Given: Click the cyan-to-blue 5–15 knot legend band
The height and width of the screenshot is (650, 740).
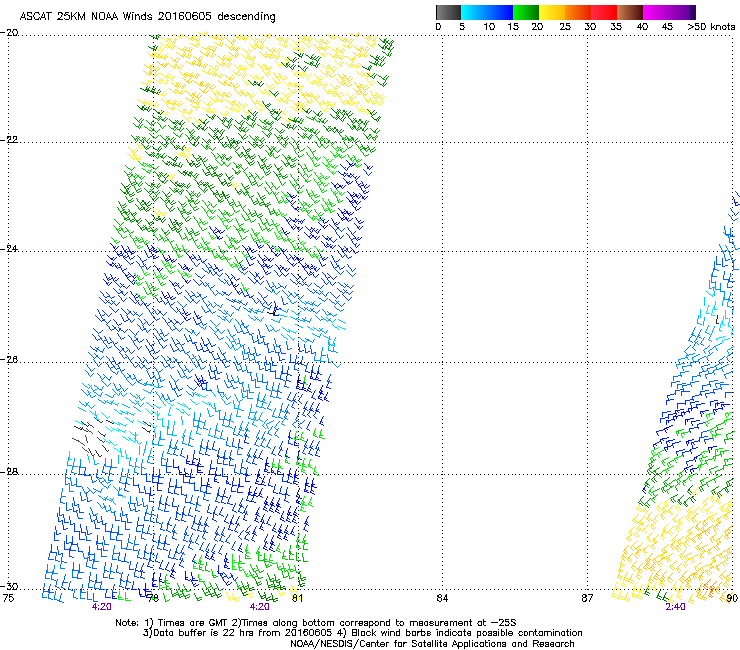Looking at the screenshot, I should coord(487,12).
